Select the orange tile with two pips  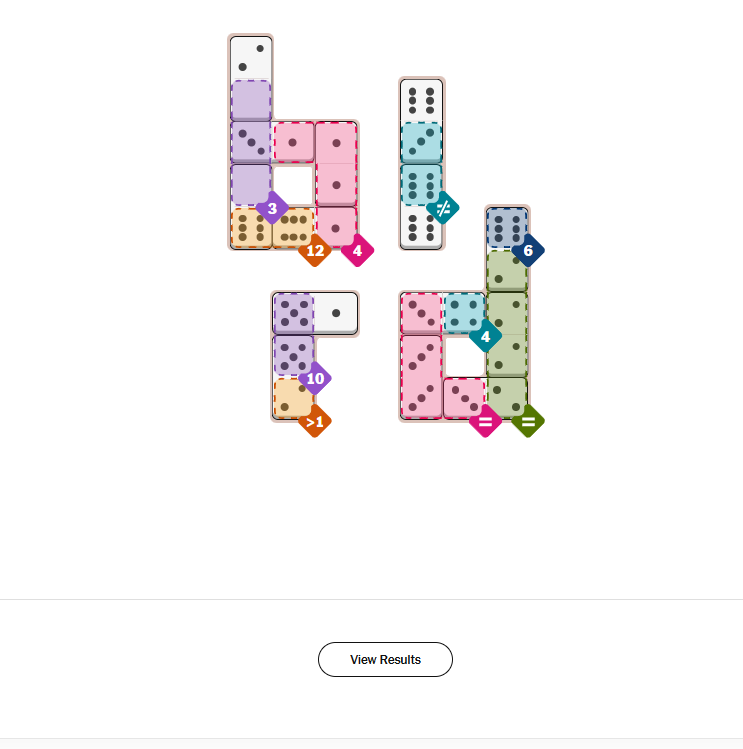[293, 398]
